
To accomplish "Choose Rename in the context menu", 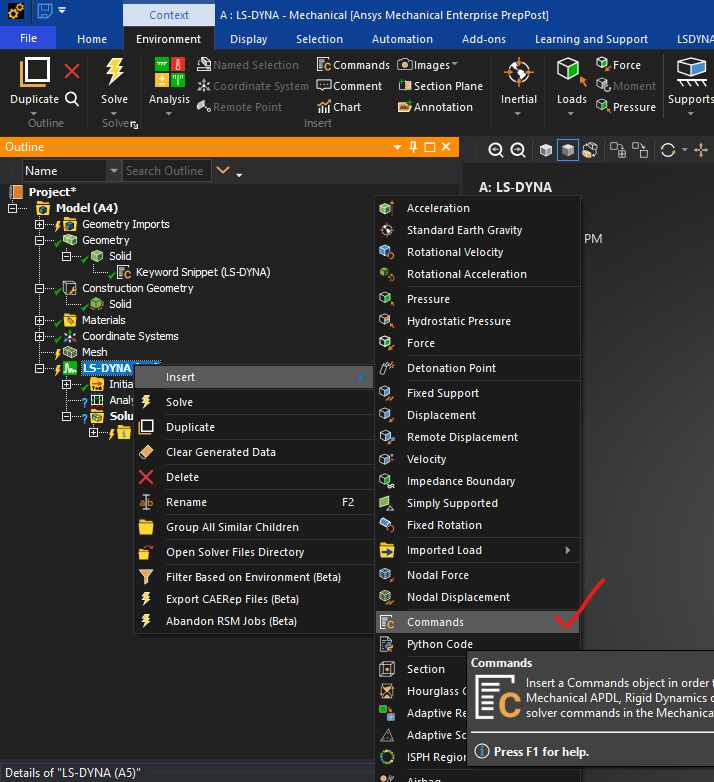I will 254,502.
